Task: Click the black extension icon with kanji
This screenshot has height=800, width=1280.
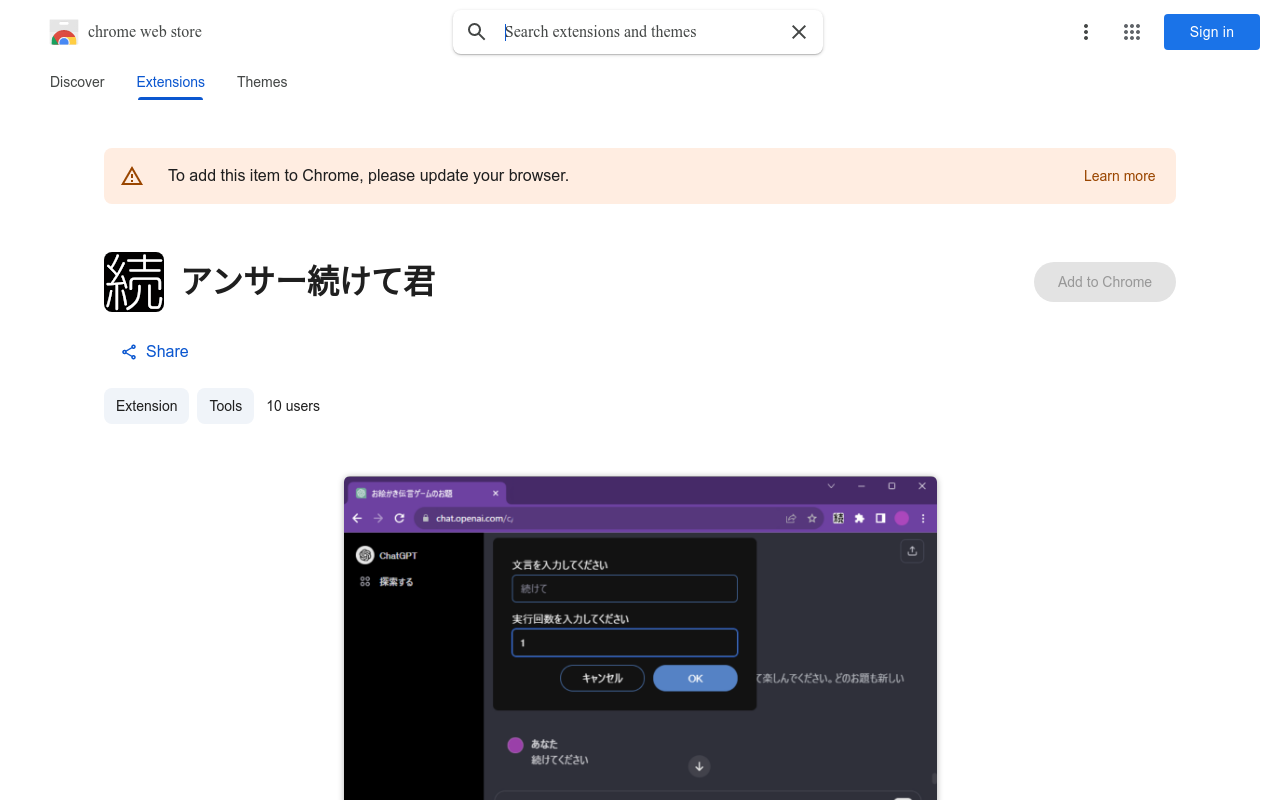Action: (134, 282)
